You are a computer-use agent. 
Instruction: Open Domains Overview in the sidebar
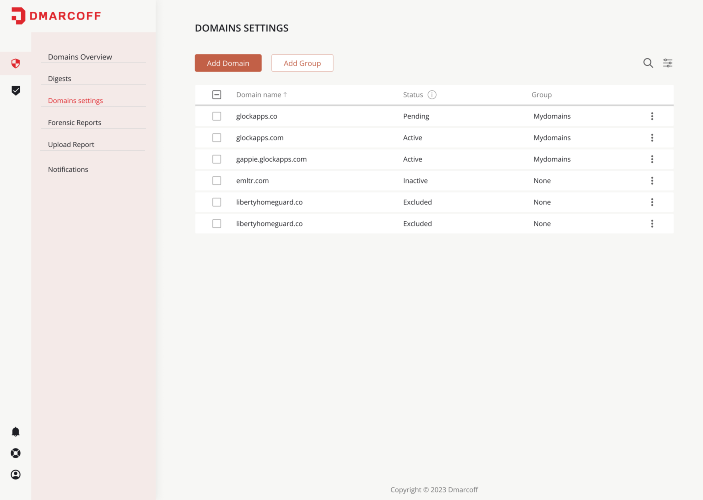[80, 57]
